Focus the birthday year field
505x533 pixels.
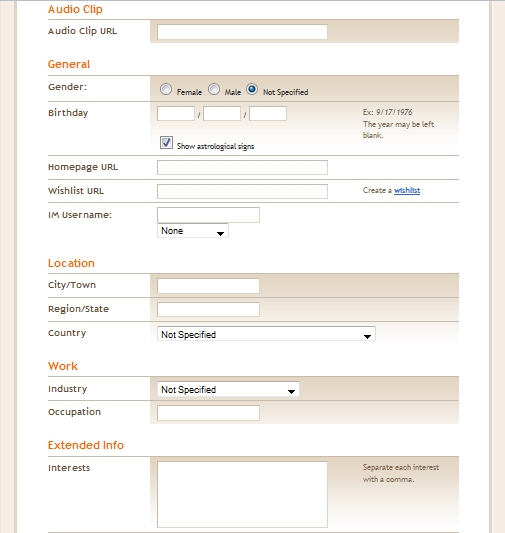pyautogui.click(x=268, y=114)
